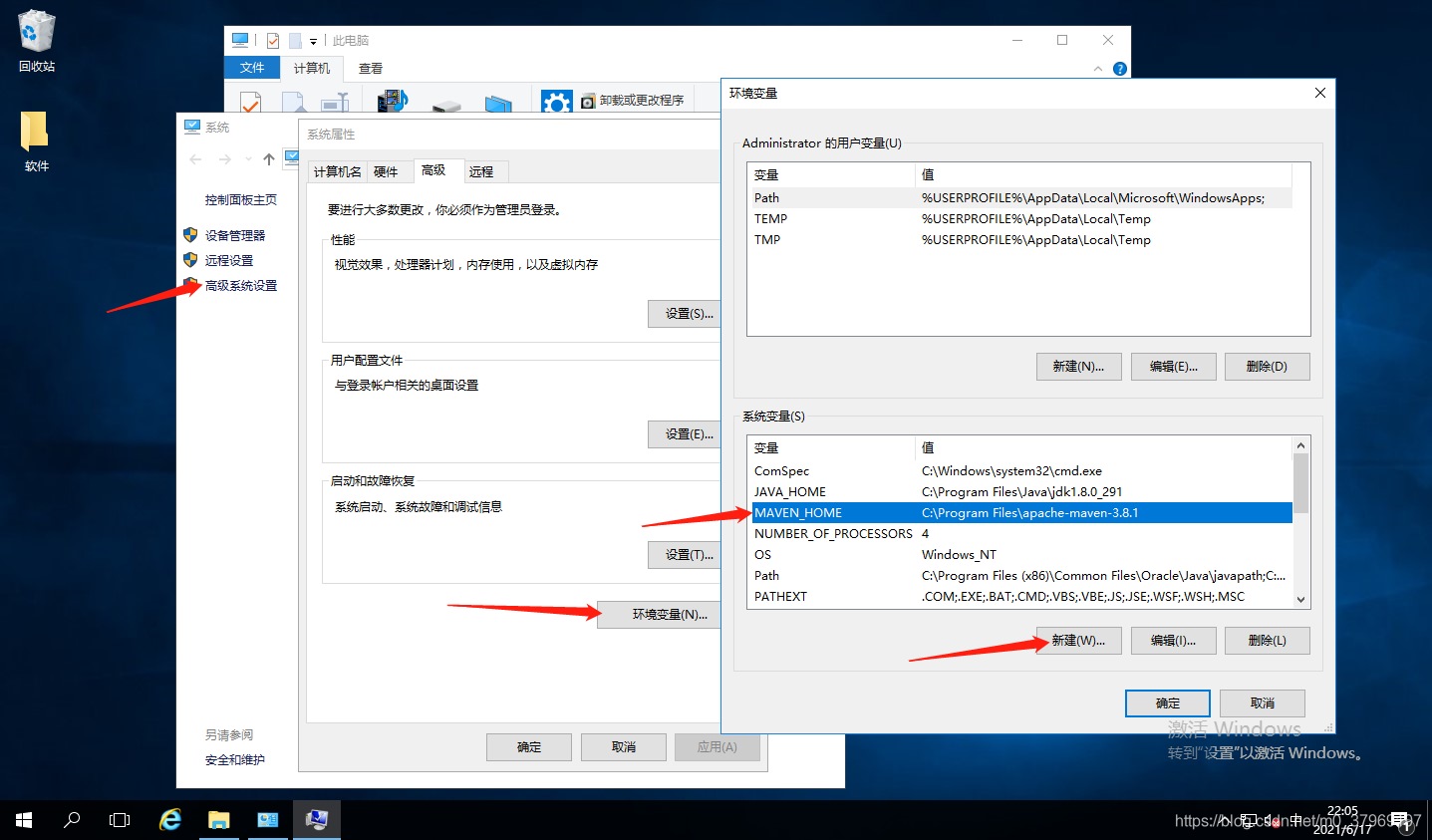Click the back arrow in System window

(x=195, y=159)
